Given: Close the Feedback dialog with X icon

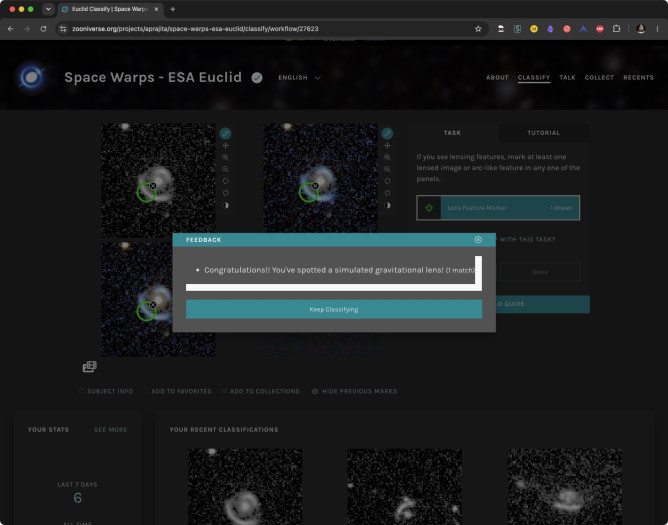Looking at the screenshot, I should pos(478,240).
